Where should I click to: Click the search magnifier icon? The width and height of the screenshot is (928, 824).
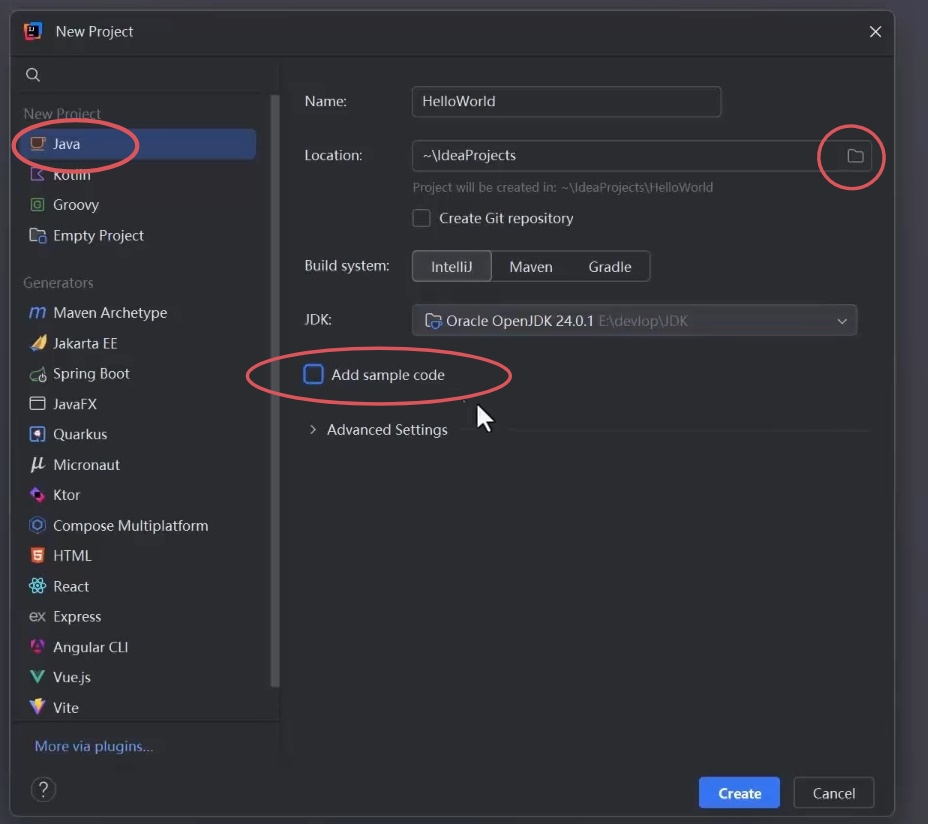tap(33, 75)
